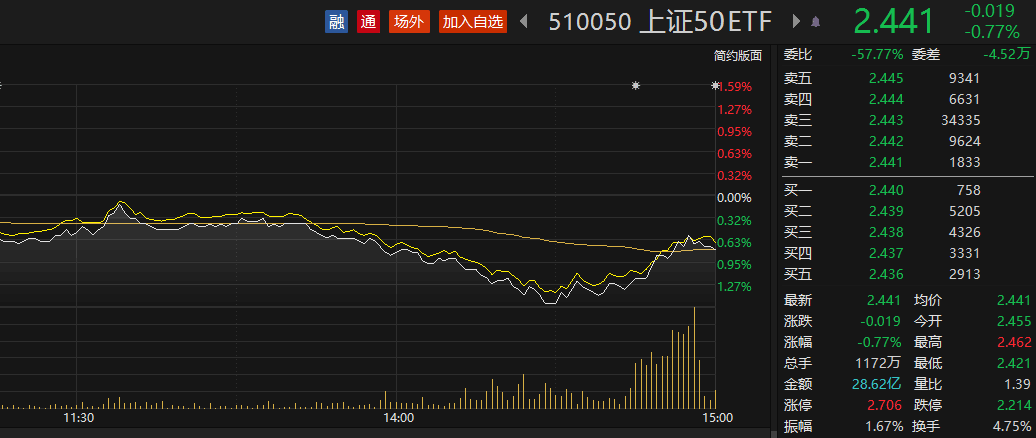This screenshot has height=438, width=1036.
Task: Go to next stock with right arrow
Action: pos(796,21)
